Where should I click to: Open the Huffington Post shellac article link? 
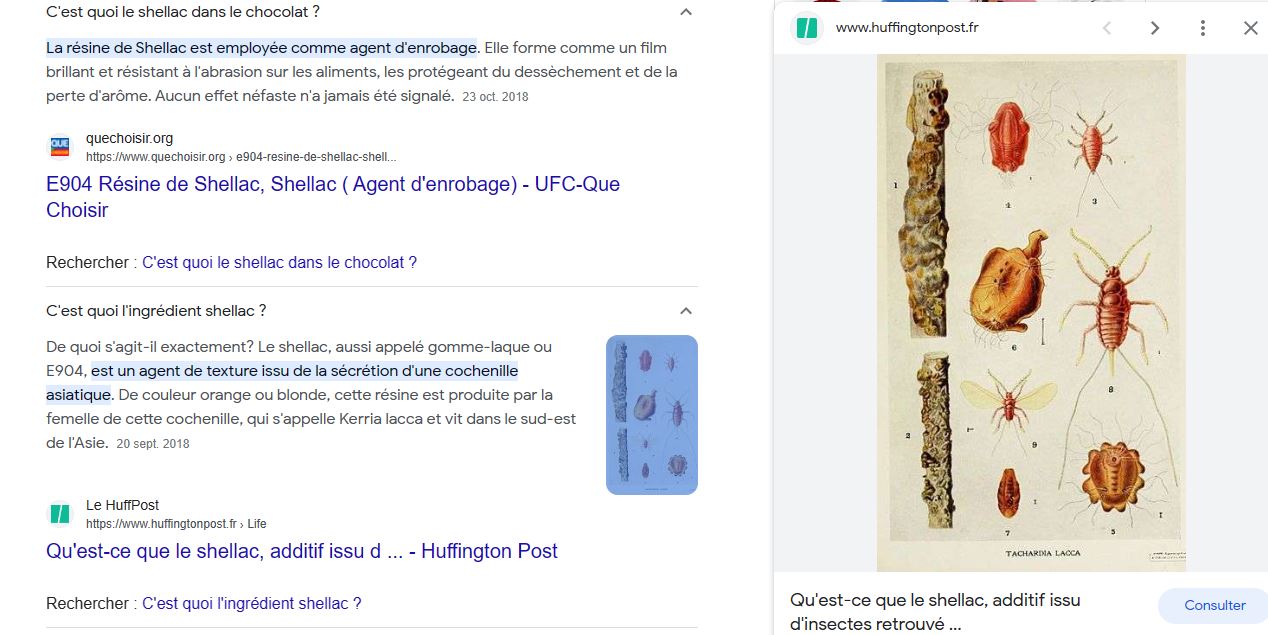[302, 551]
